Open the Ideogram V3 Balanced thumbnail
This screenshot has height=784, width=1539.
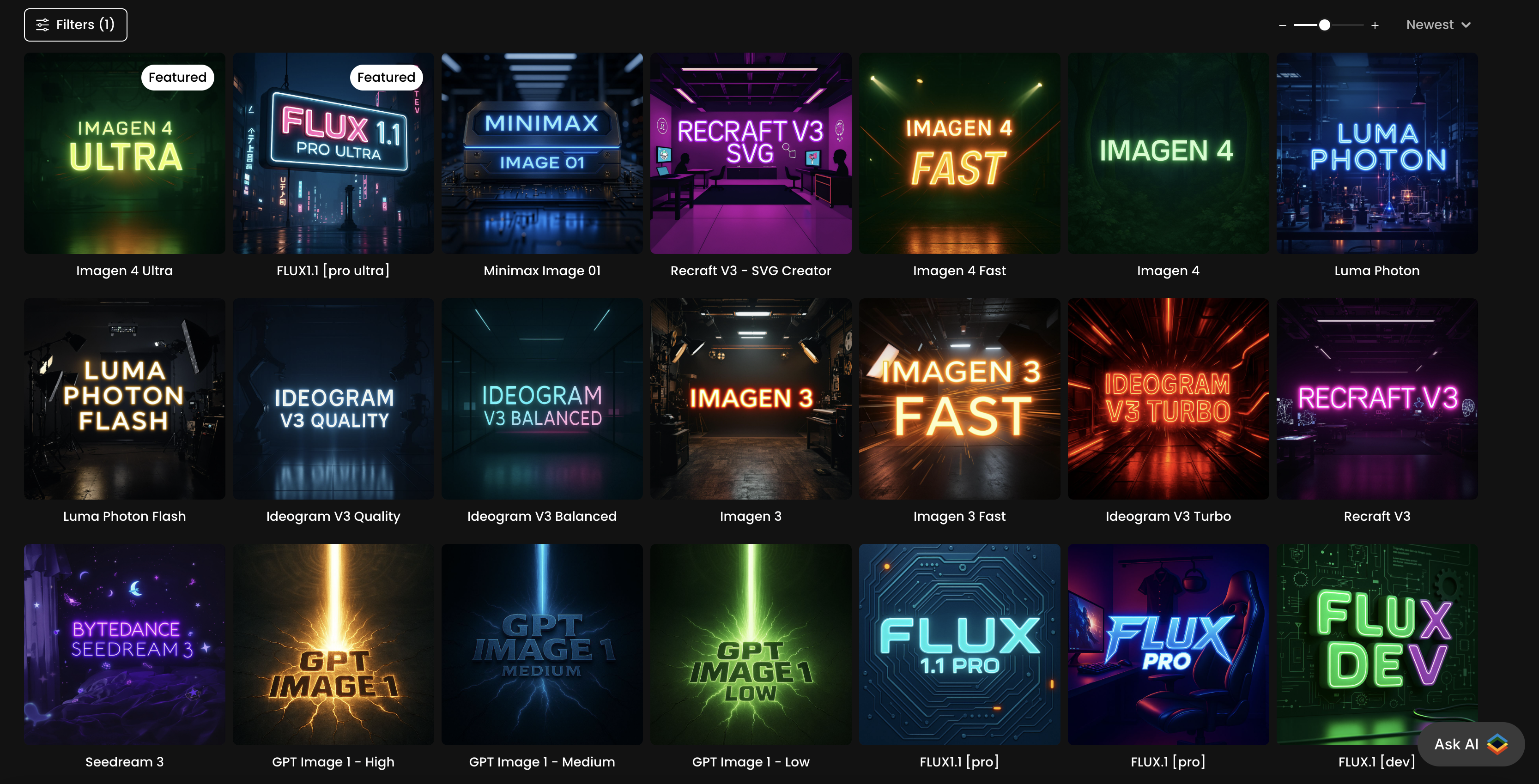[542, 399]
